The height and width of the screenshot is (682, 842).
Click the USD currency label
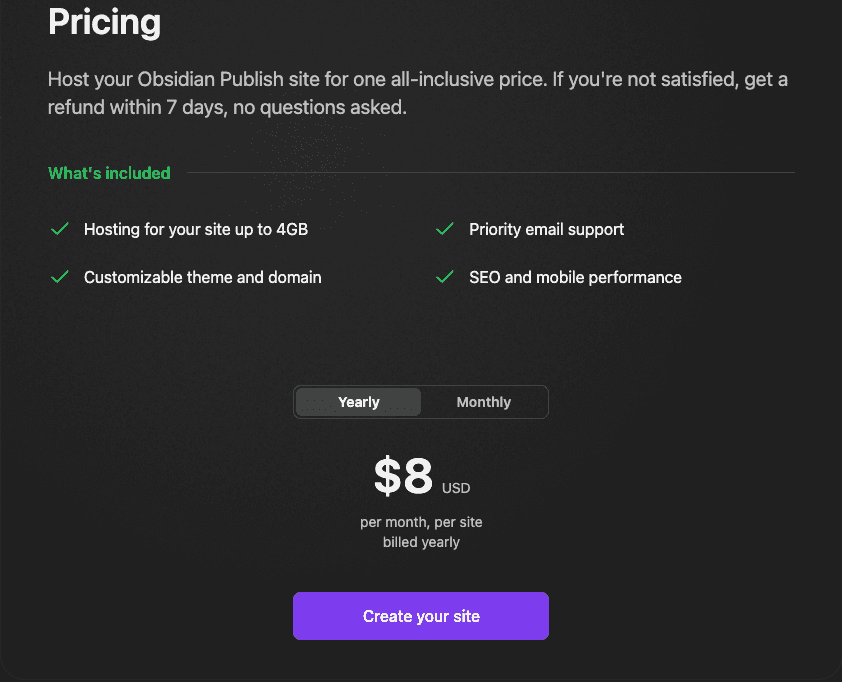click(456, 489)
